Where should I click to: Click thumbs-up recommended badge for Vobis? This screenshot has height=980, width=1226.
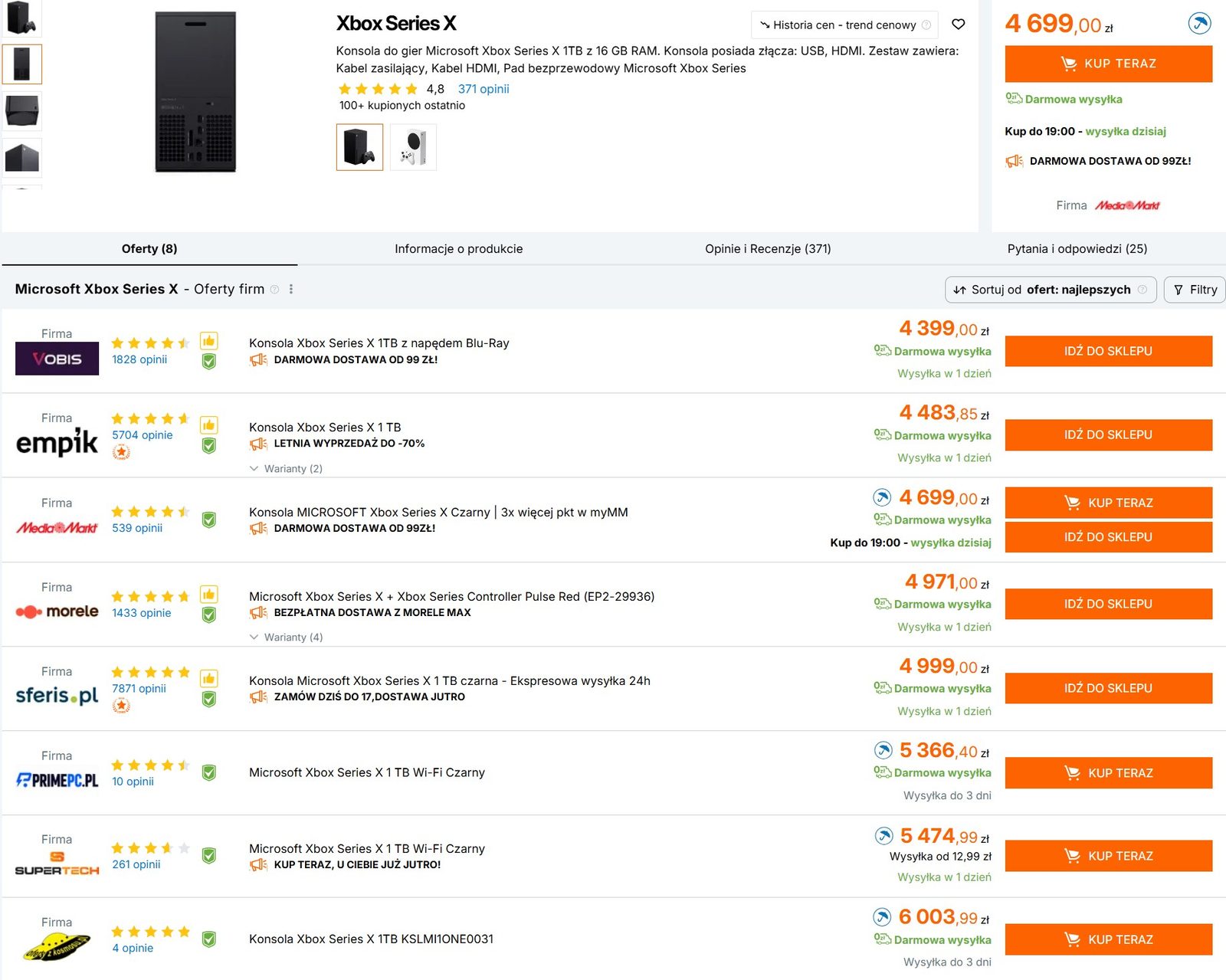(208, 341)
